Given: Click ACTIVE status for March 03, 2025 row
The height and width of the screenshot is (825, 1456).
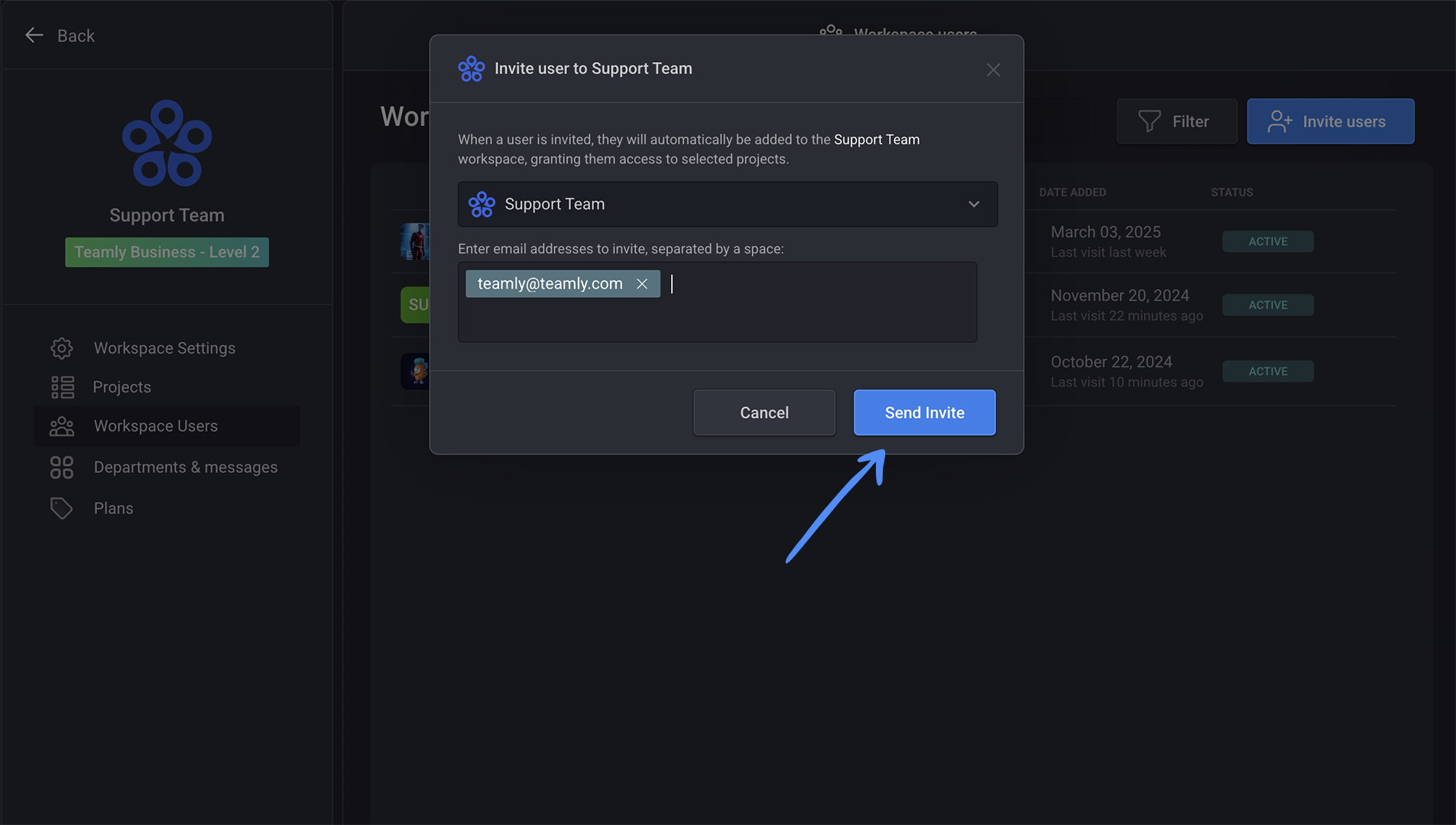Looking at the screenshot, I should [1268, 241].
